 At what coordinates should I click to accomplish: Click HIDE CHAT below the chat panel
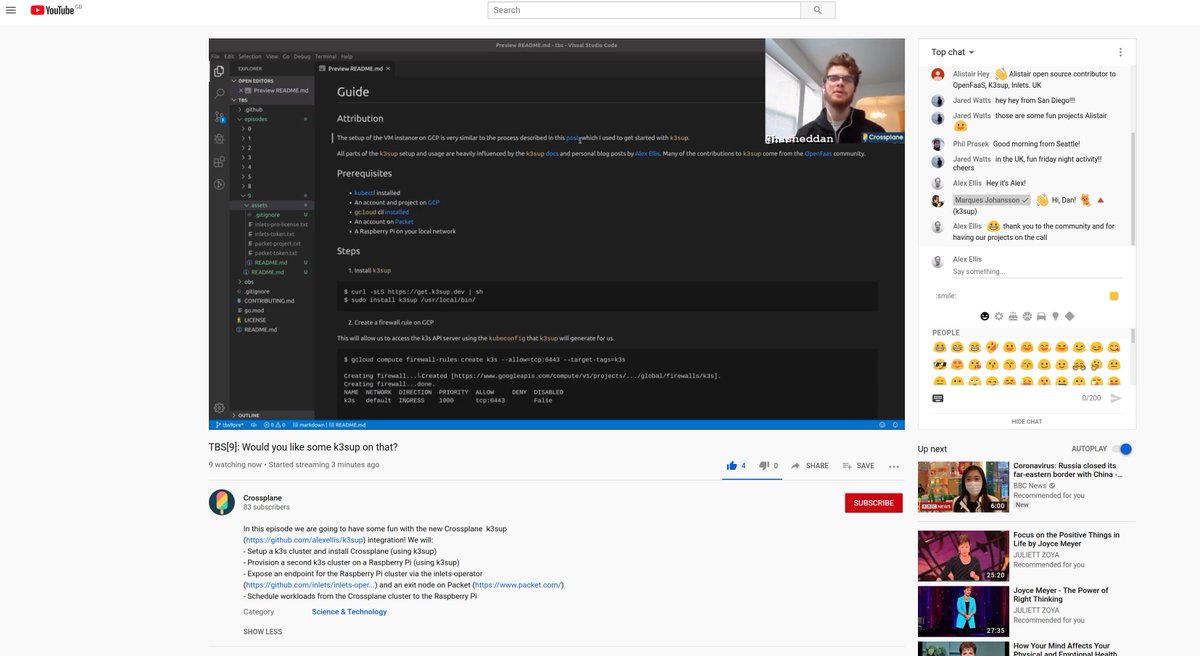[1026, 422]
